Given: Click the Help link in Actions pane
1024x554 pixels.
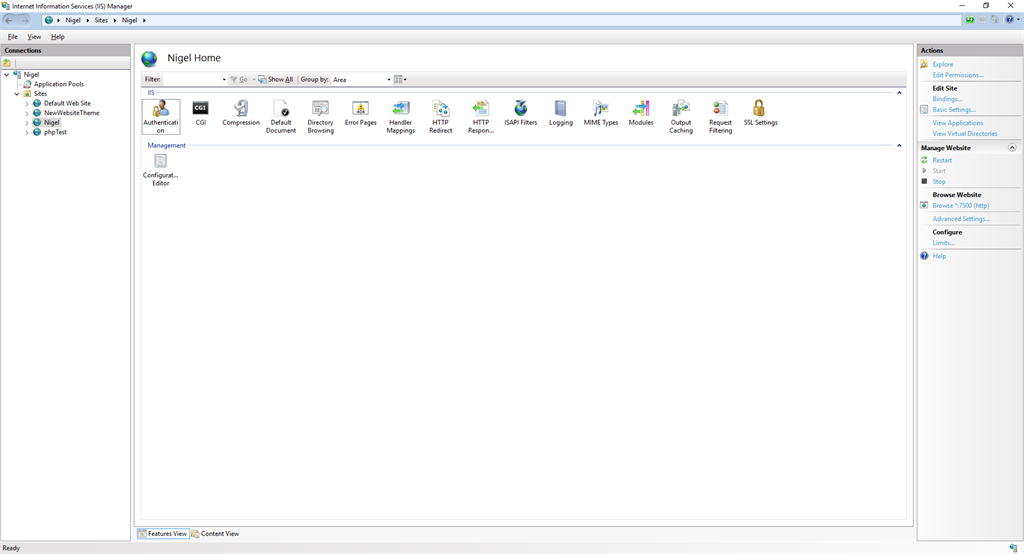Looking at the screenshot, I should (x=939, y=256).
